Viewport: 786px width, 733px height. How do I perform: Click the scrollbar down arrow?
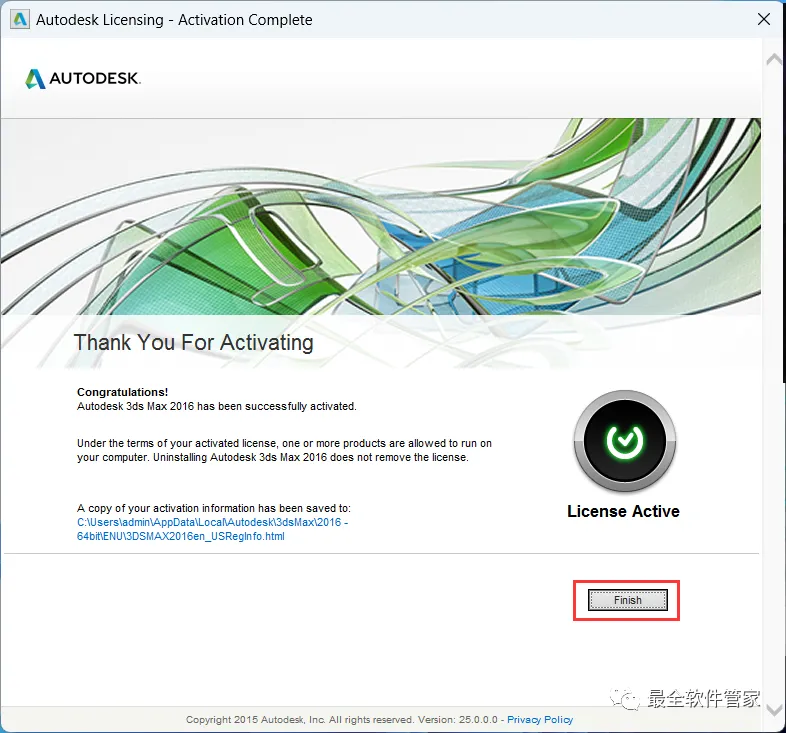(774, 710)
